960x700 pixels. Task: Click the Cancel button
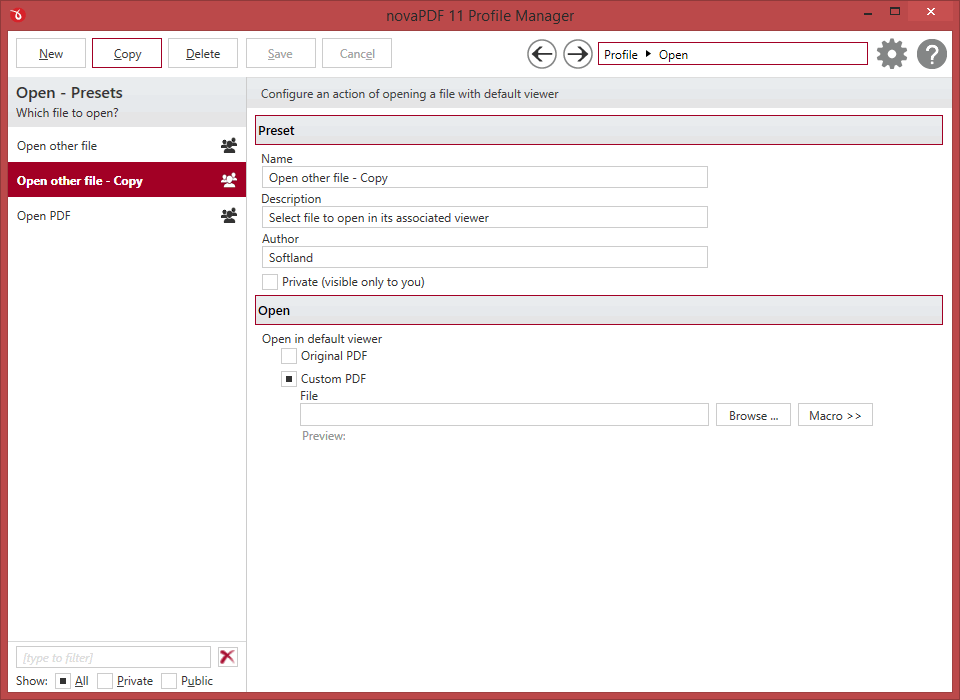[357, 53]
